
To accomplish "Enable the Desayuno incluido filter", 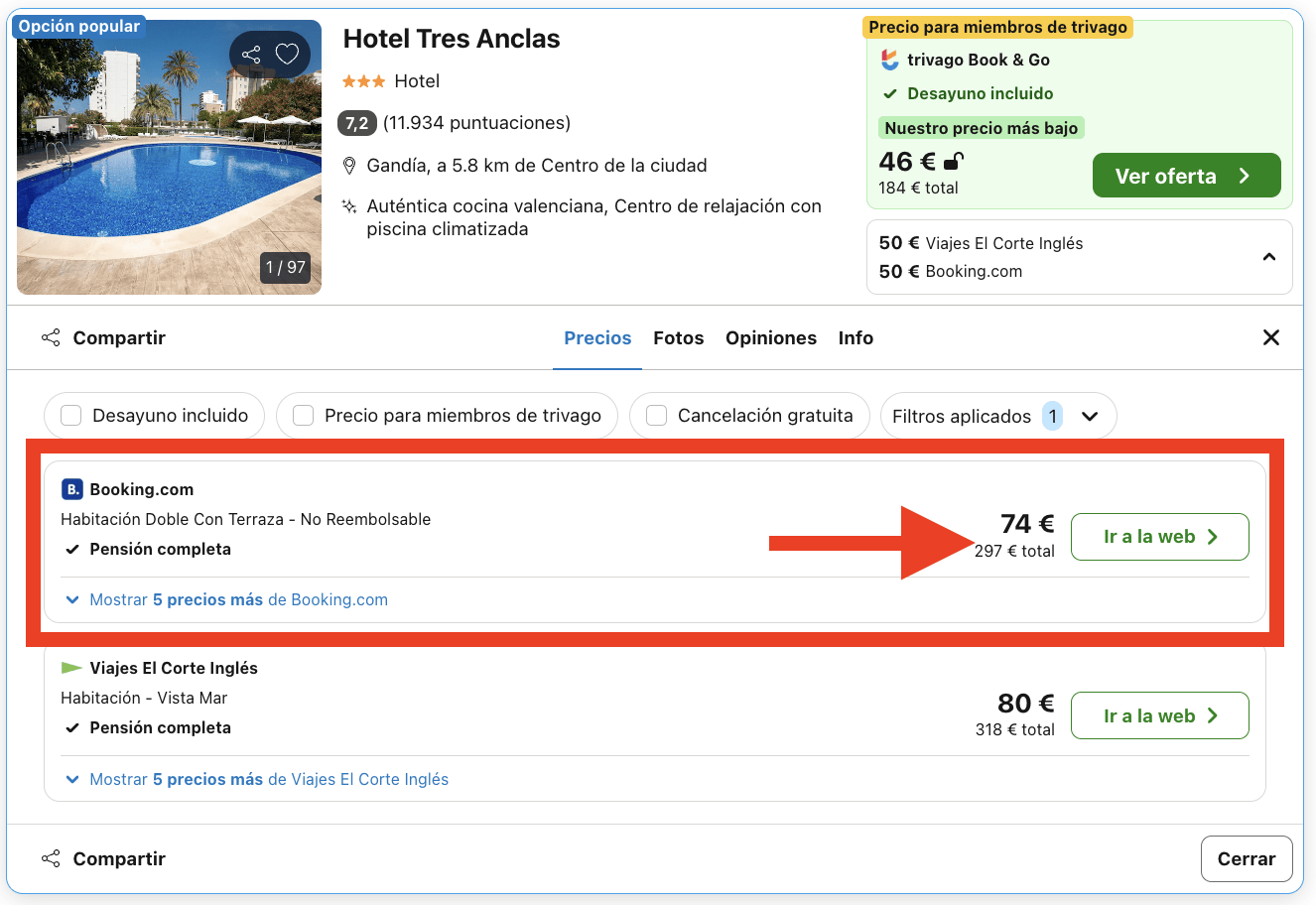I will tap(70, 415).
